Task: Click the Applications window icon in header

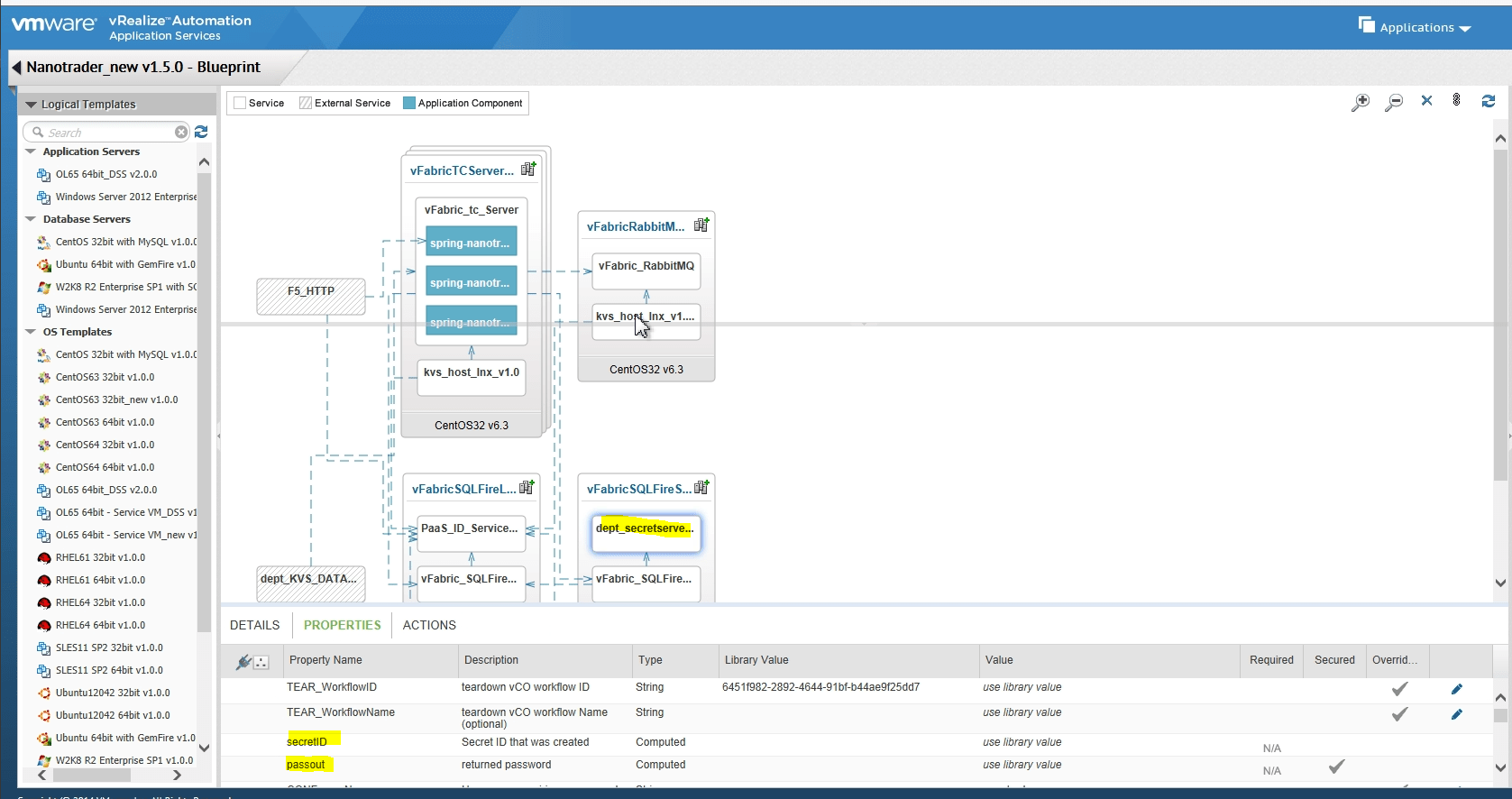Action: 1367,25
